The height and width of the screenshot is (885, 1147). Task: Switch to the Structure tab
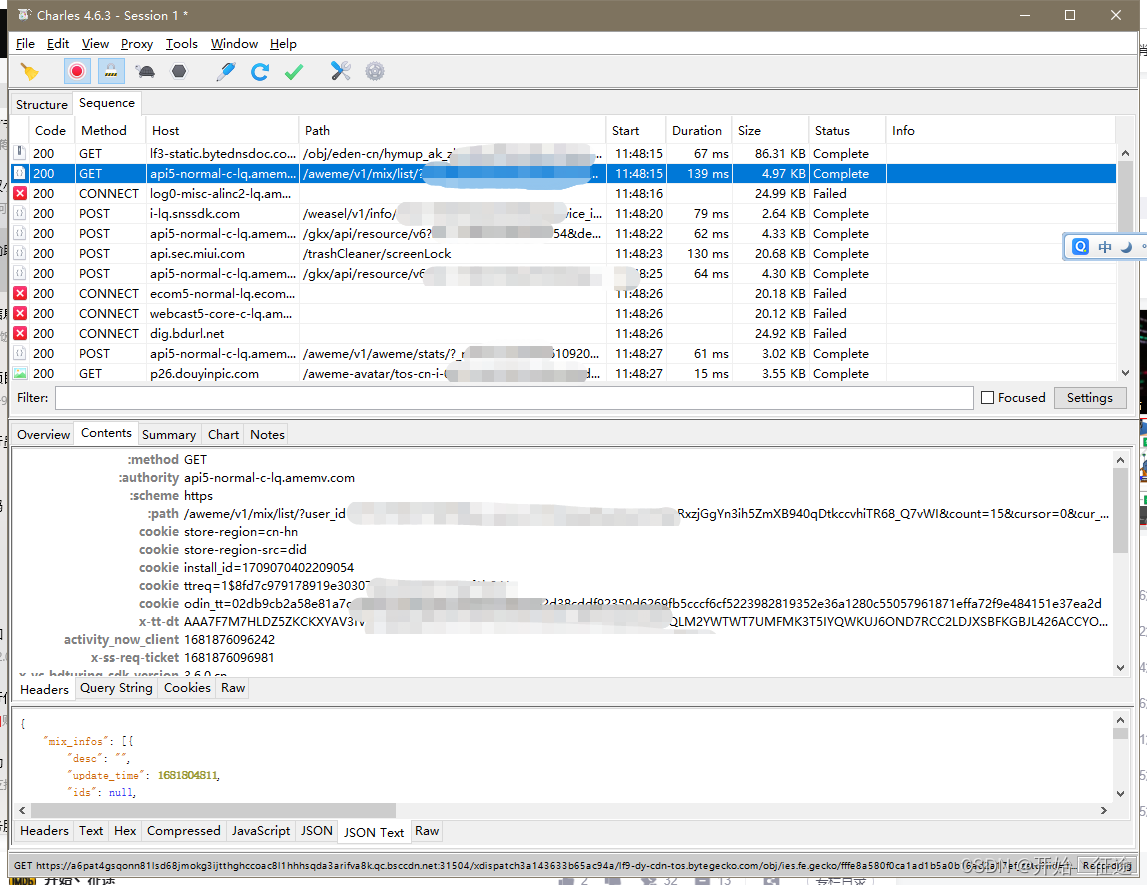click(42, 105)
